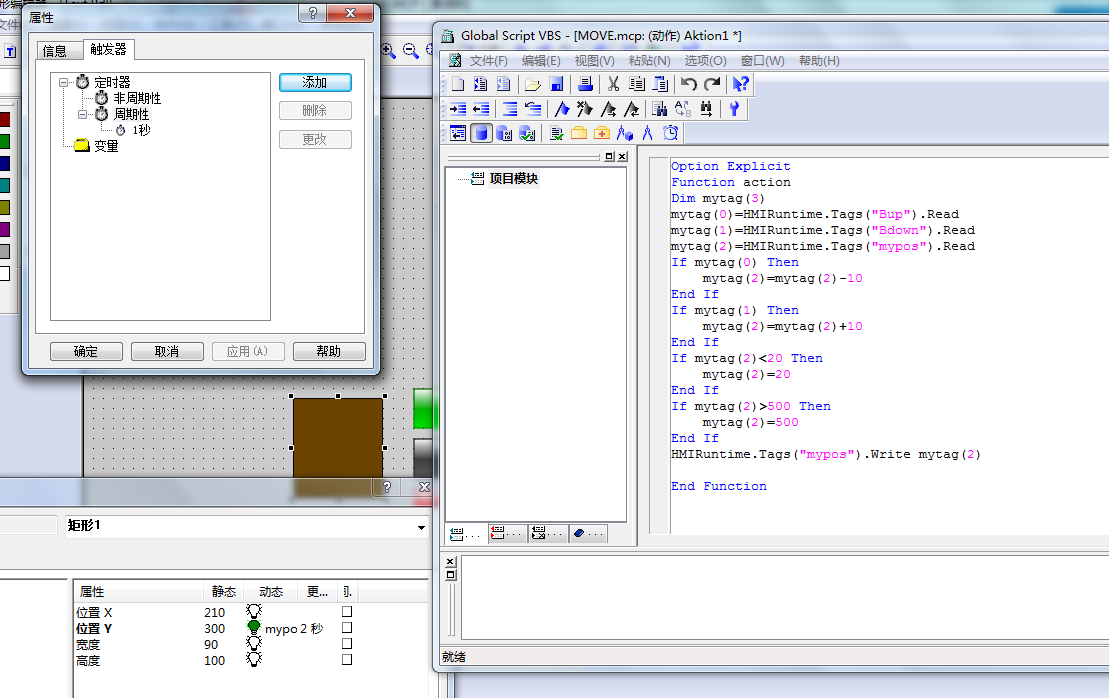
Task: Select the 1秒 cycle entry
Action: pyautogui.click(x=141, y=130)
